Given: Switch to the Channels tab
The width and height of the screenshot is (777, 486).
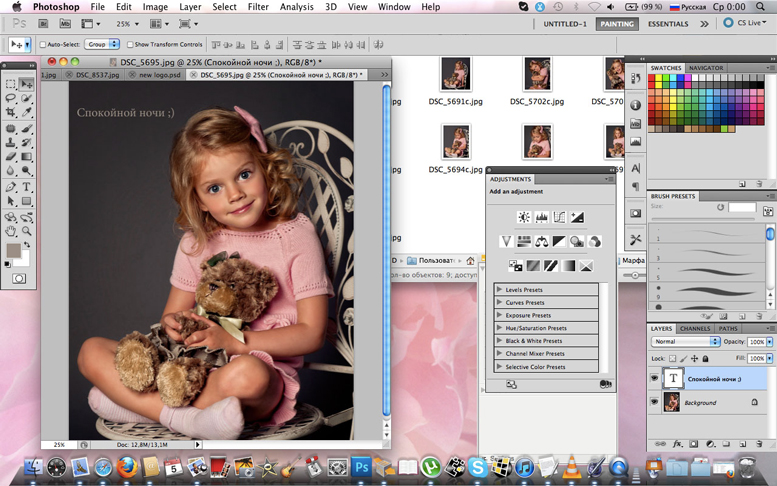Looking at the screenshot, I should tap(695, 328).
